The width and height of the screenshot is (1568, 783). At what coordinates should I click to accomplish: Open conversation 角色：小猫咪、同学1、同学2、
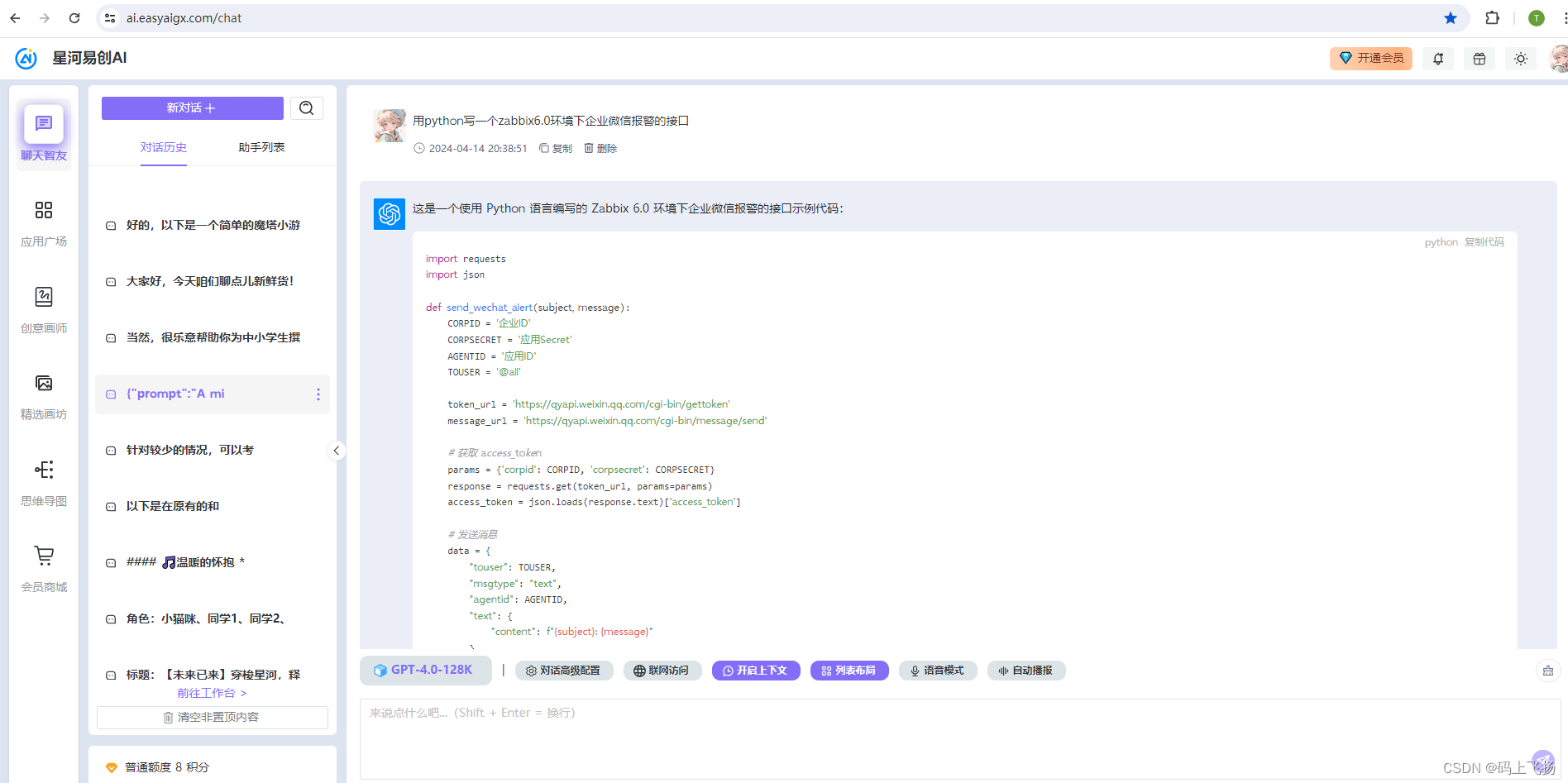(213, 619)
